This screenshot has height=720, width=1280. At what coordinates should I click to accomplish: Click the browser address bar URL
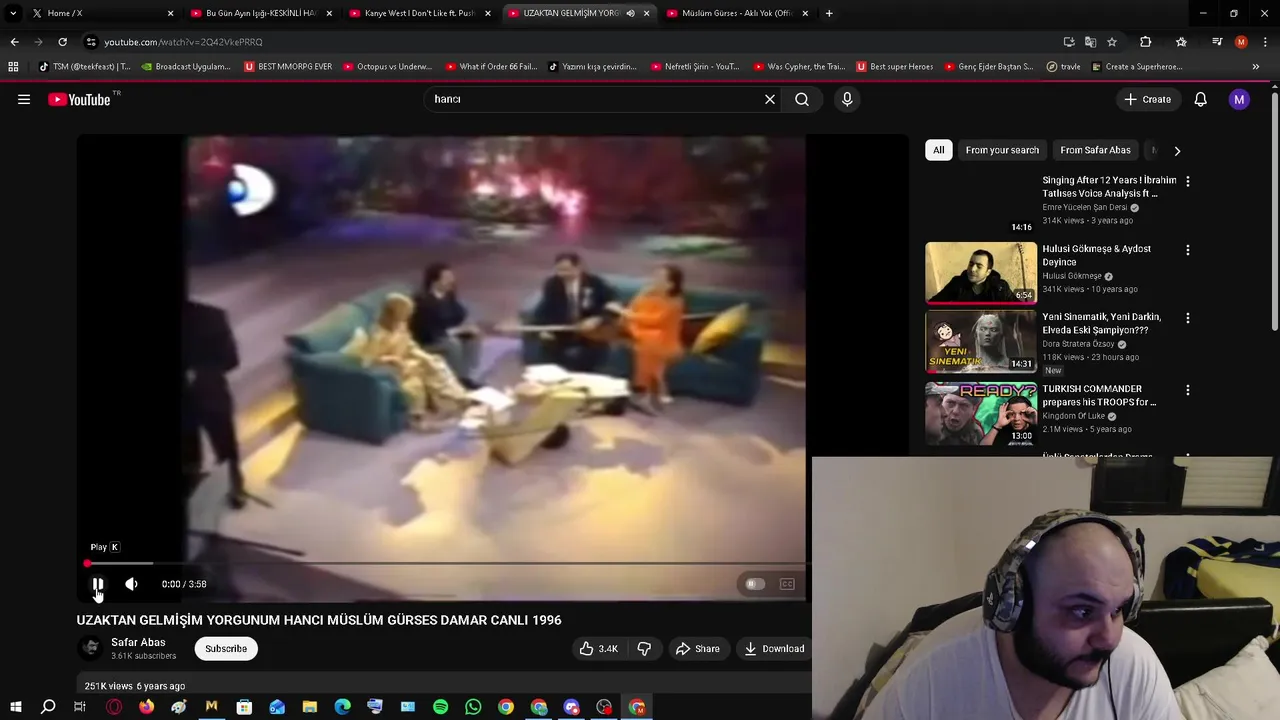pyautogui.click(x=183, y=42)
